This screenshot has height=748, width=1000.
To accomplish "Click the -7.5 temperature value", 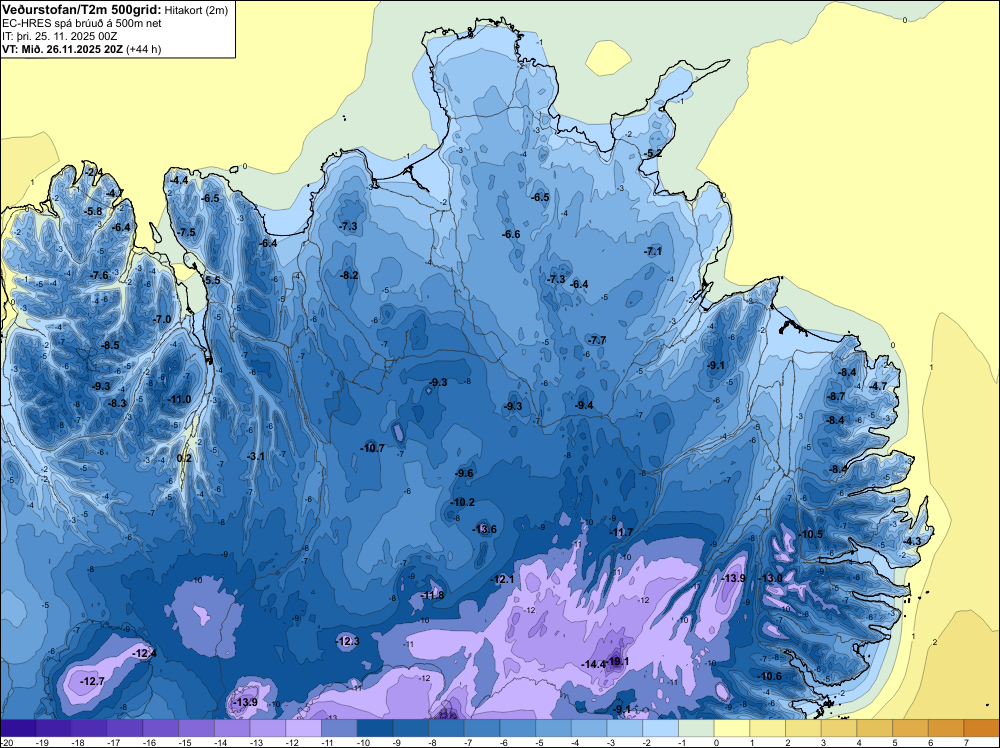I will click(186, 233).
